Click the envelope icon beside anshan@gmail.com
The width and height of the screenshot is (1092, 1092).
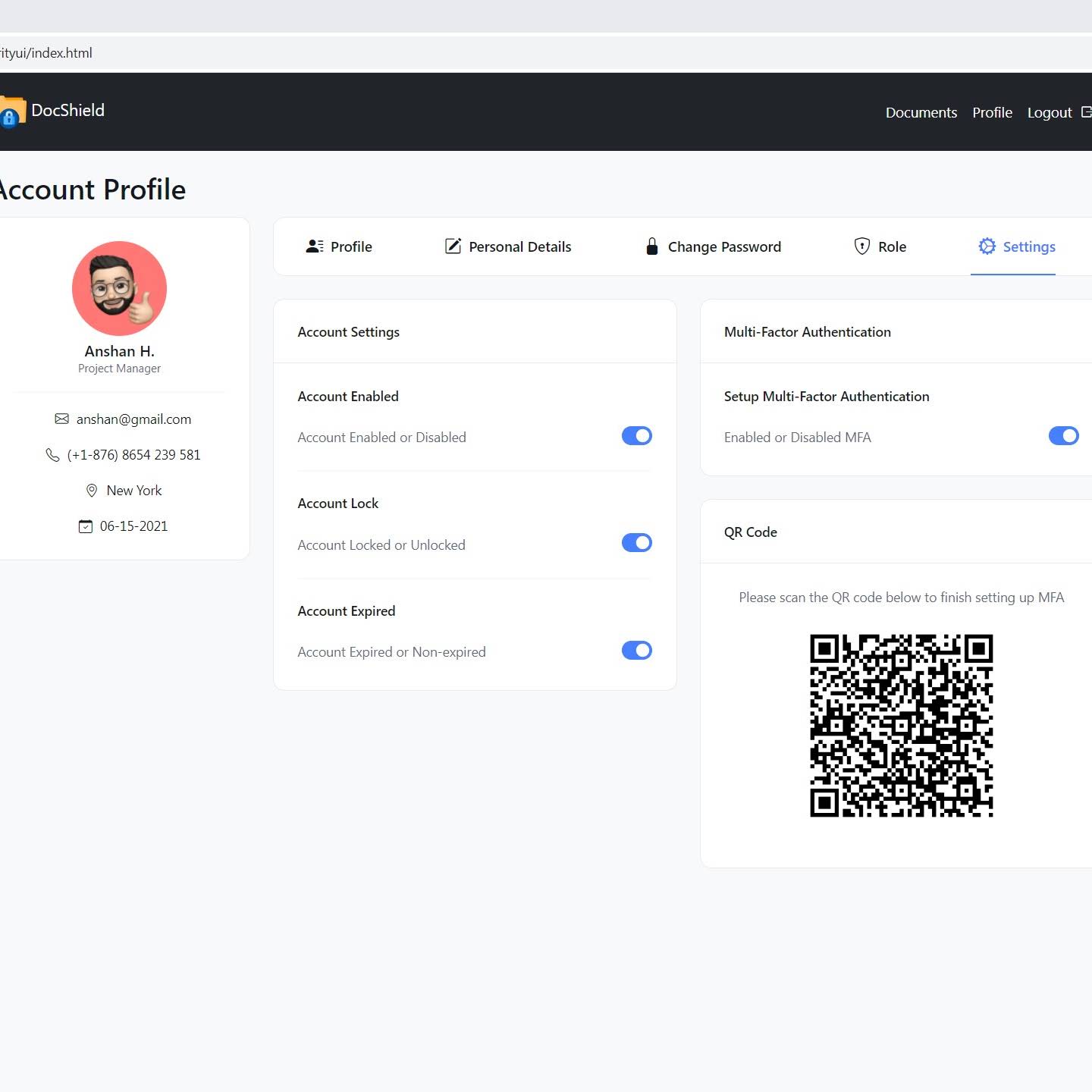point(62,419)
